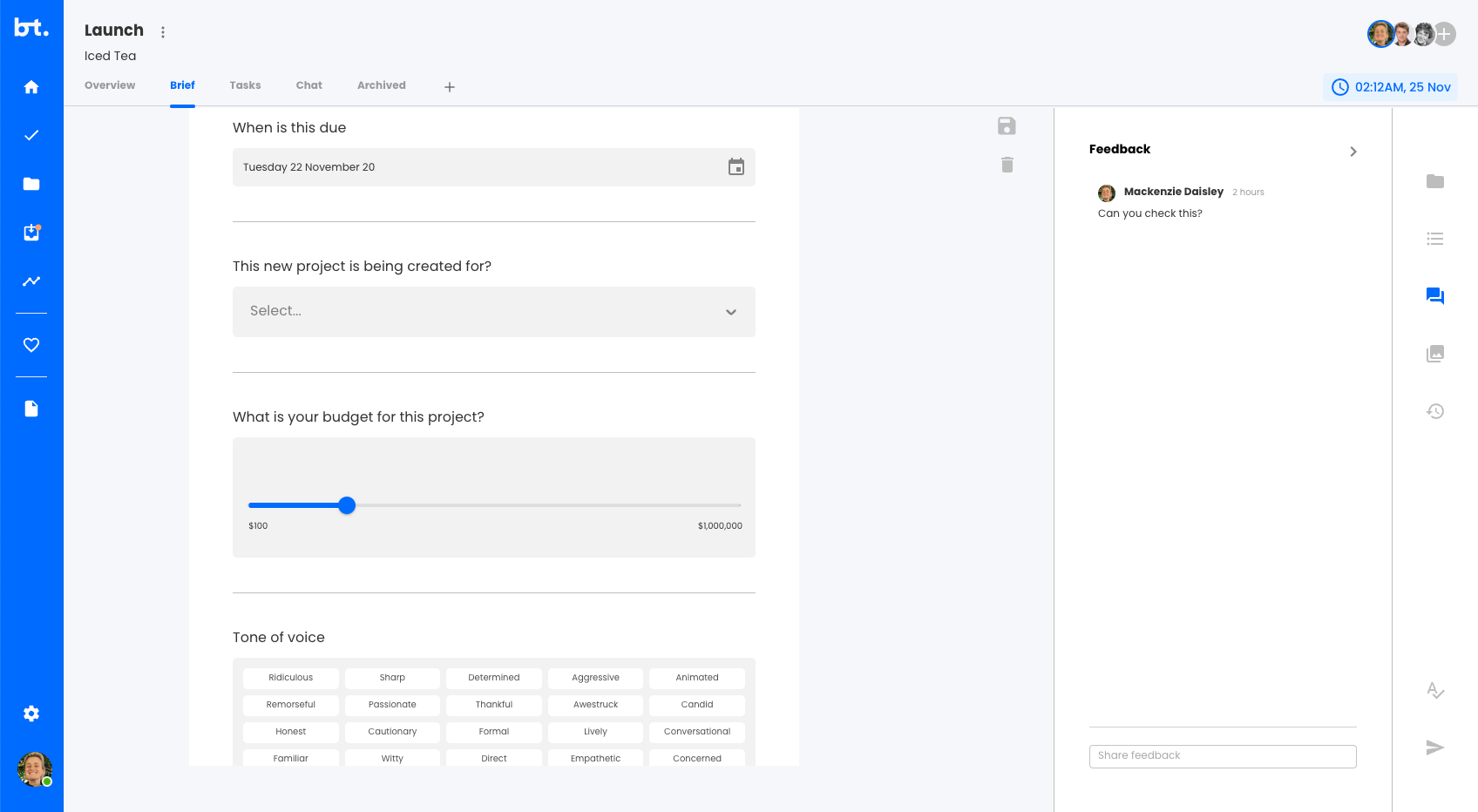Open user profile avatar at sidebar bottom
This screenshot has width=1478, height=812.
35,769
